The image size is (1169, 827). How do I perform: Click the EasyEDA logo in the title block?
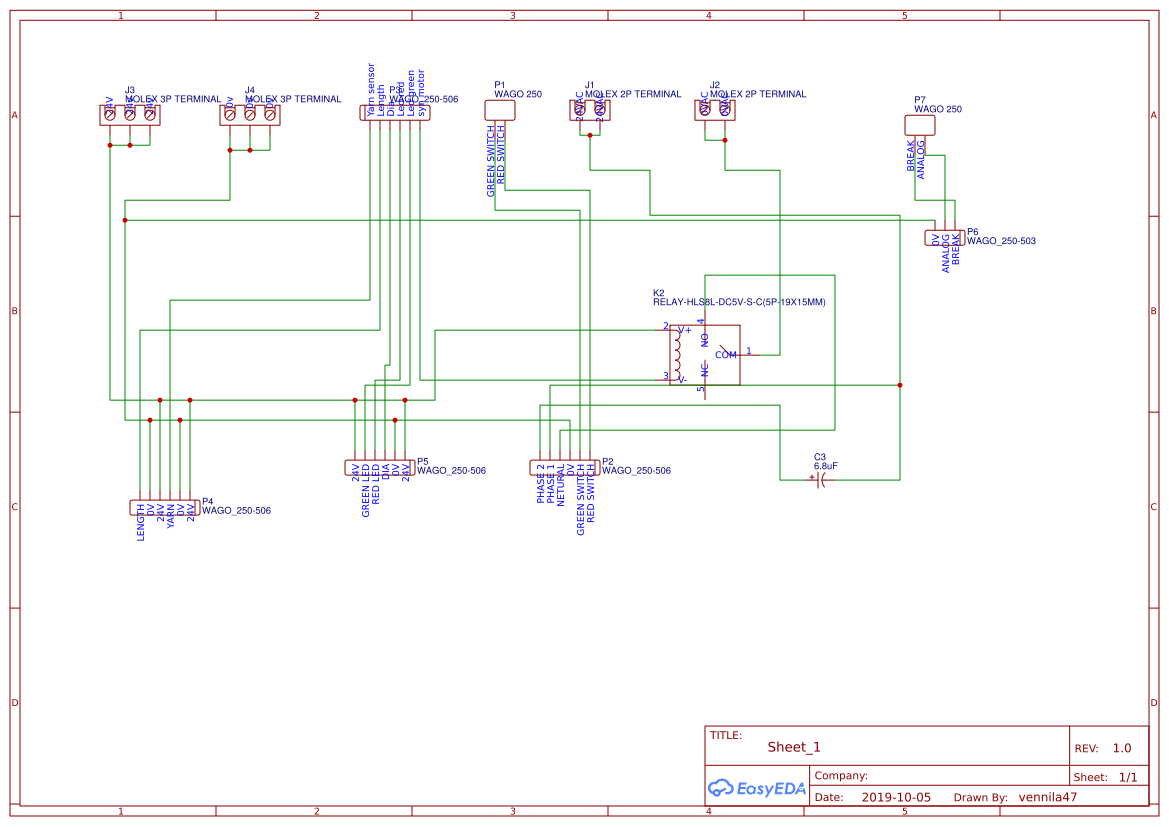click(x=757, y=788)
